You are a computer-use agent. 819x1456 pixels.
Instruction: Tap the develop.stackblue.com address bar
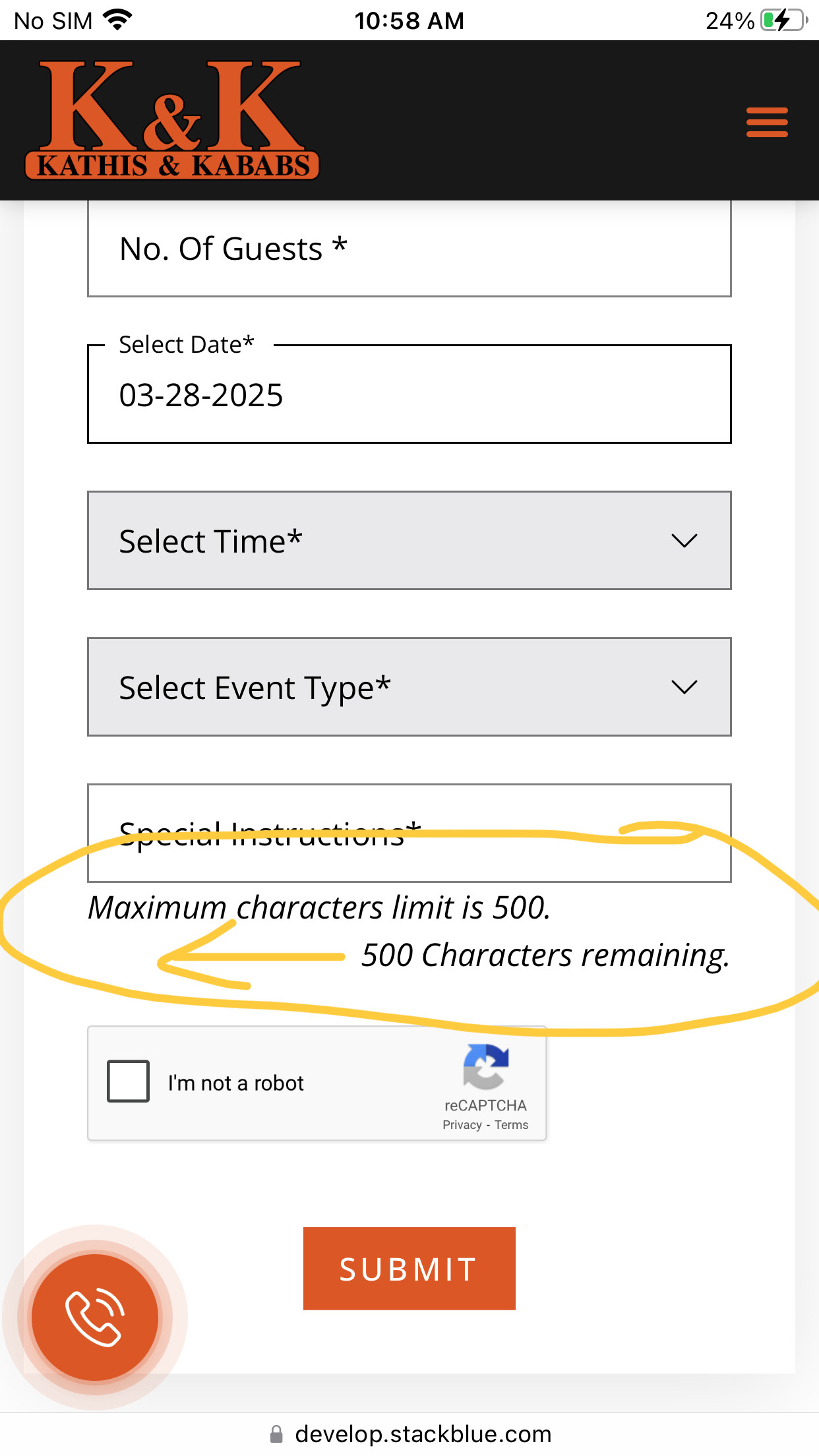422,1434
